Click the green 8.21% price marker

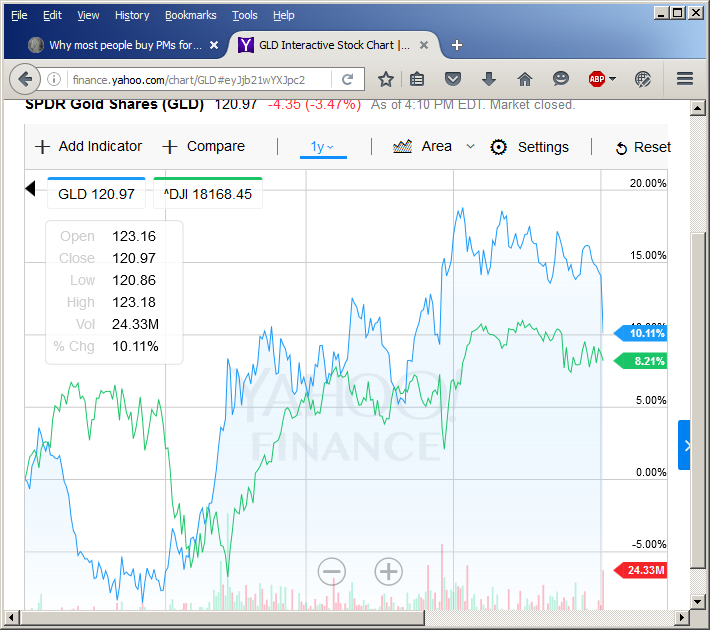coord(641,361)
